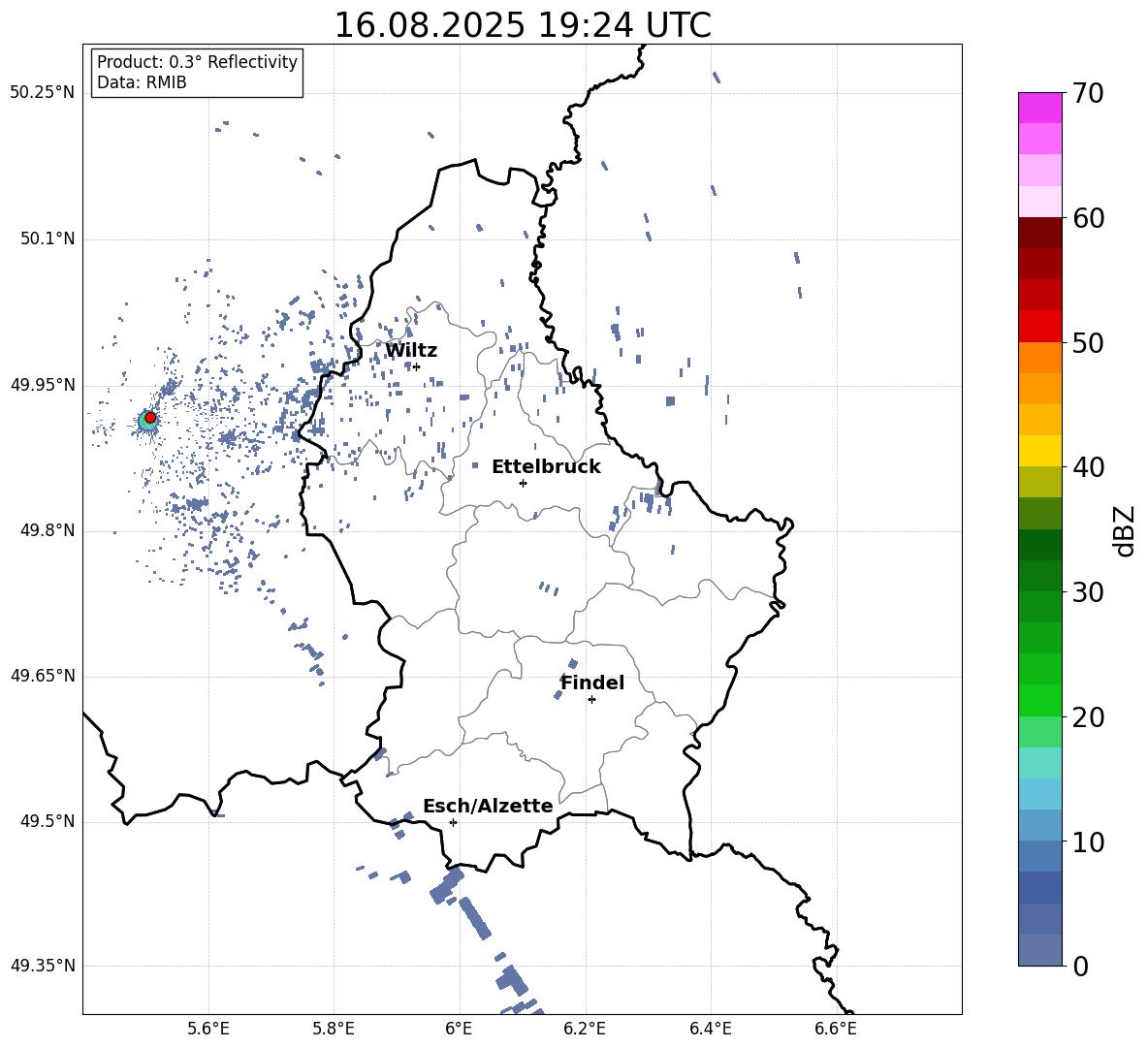The height and width of the screenshot is (1048, 1148).
Task: Click the title 16.08.2025 19:24 UTC
Action: coord(523,25)
